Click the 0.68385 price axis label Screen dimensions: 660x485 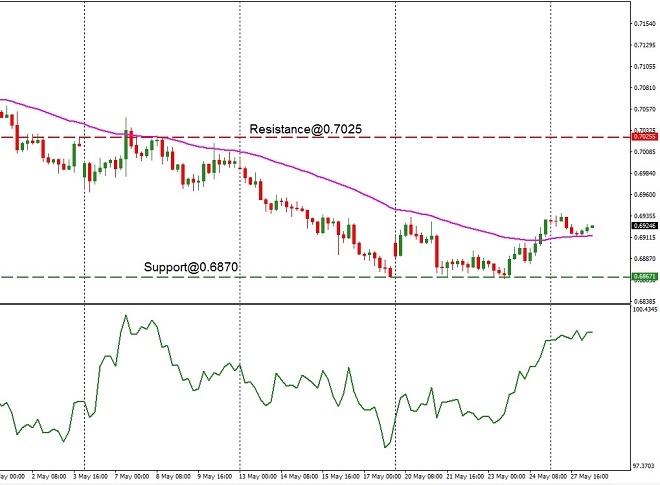click(645, 301)
